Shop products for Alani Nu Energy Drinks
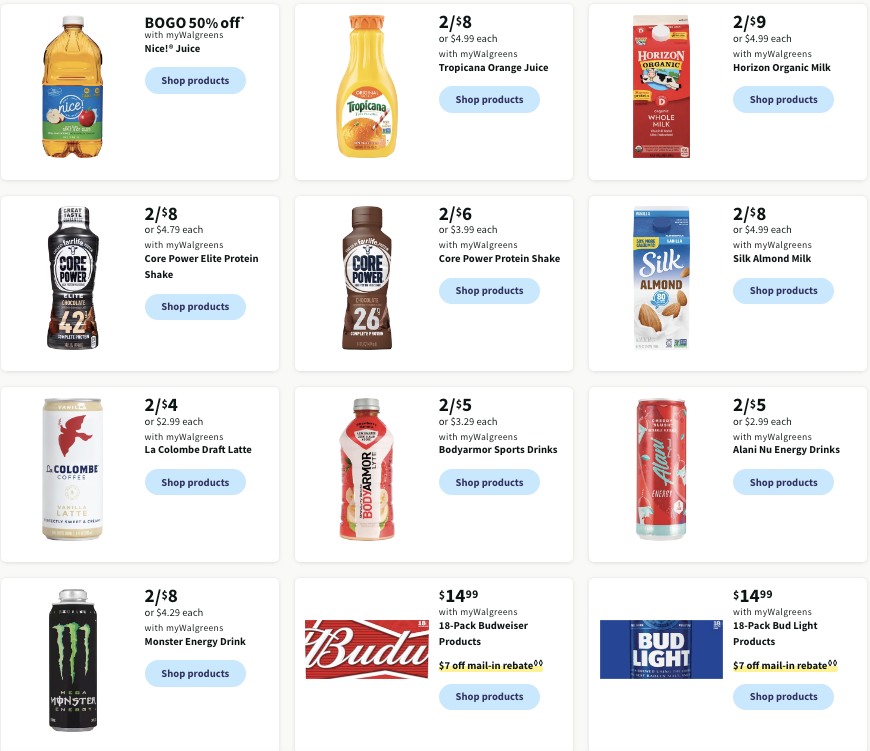This screenshot has height=751, width=870. pos(783,482)
